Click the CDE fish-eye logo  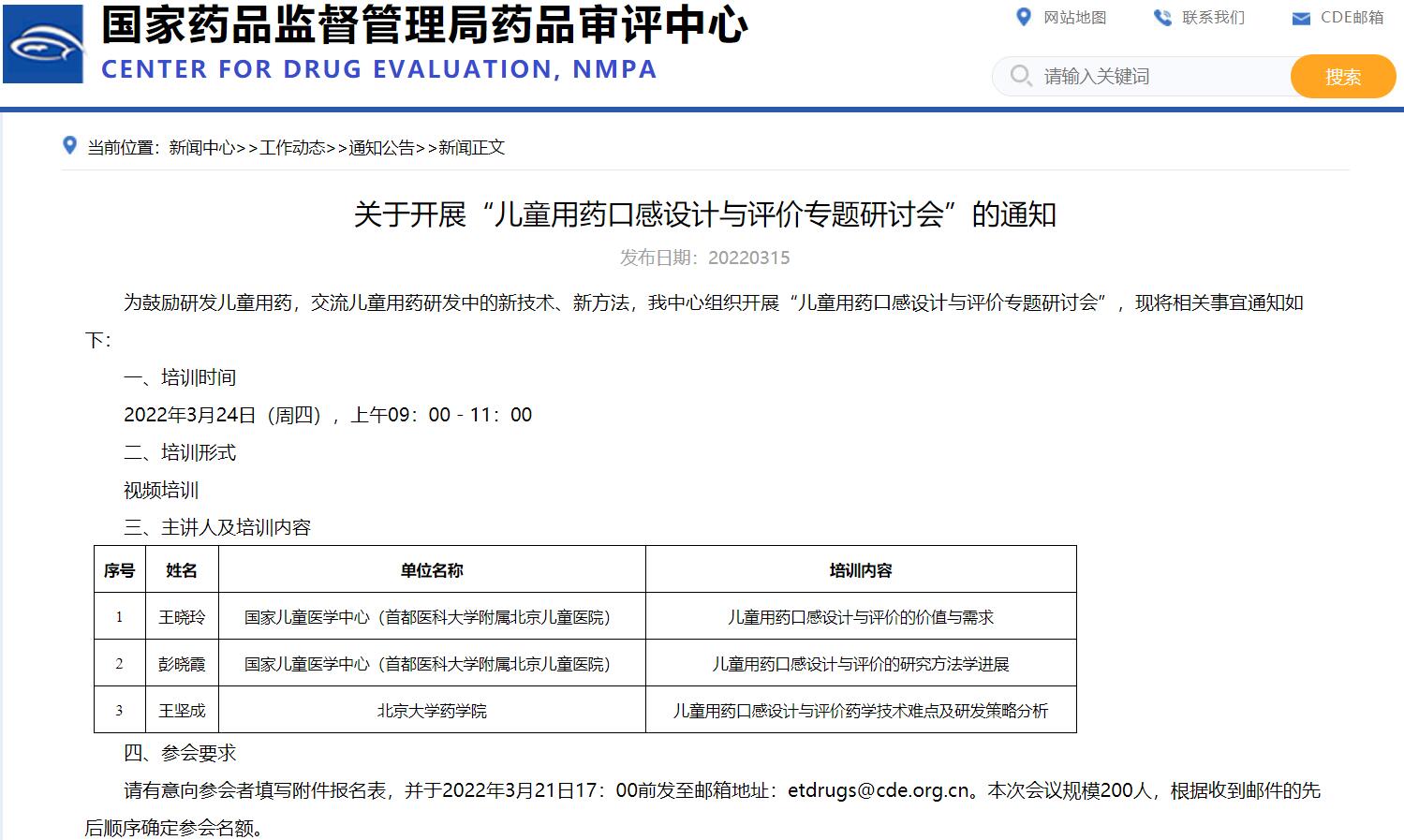[x=44, y=43]
